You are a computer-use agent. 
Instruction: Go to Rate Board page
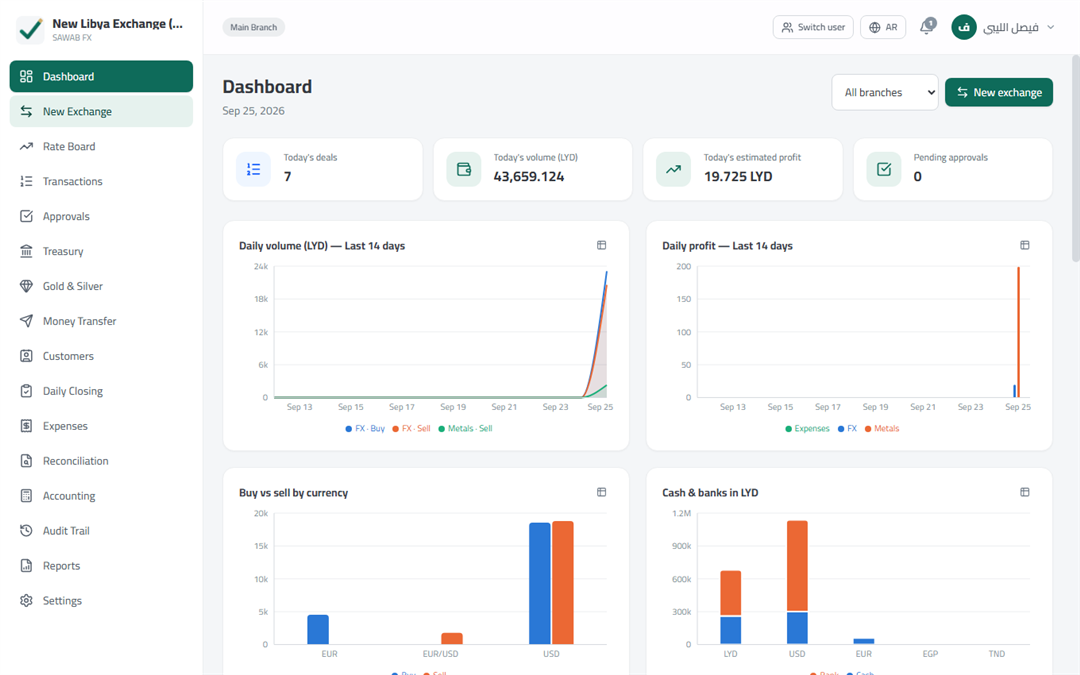point(101,146)
